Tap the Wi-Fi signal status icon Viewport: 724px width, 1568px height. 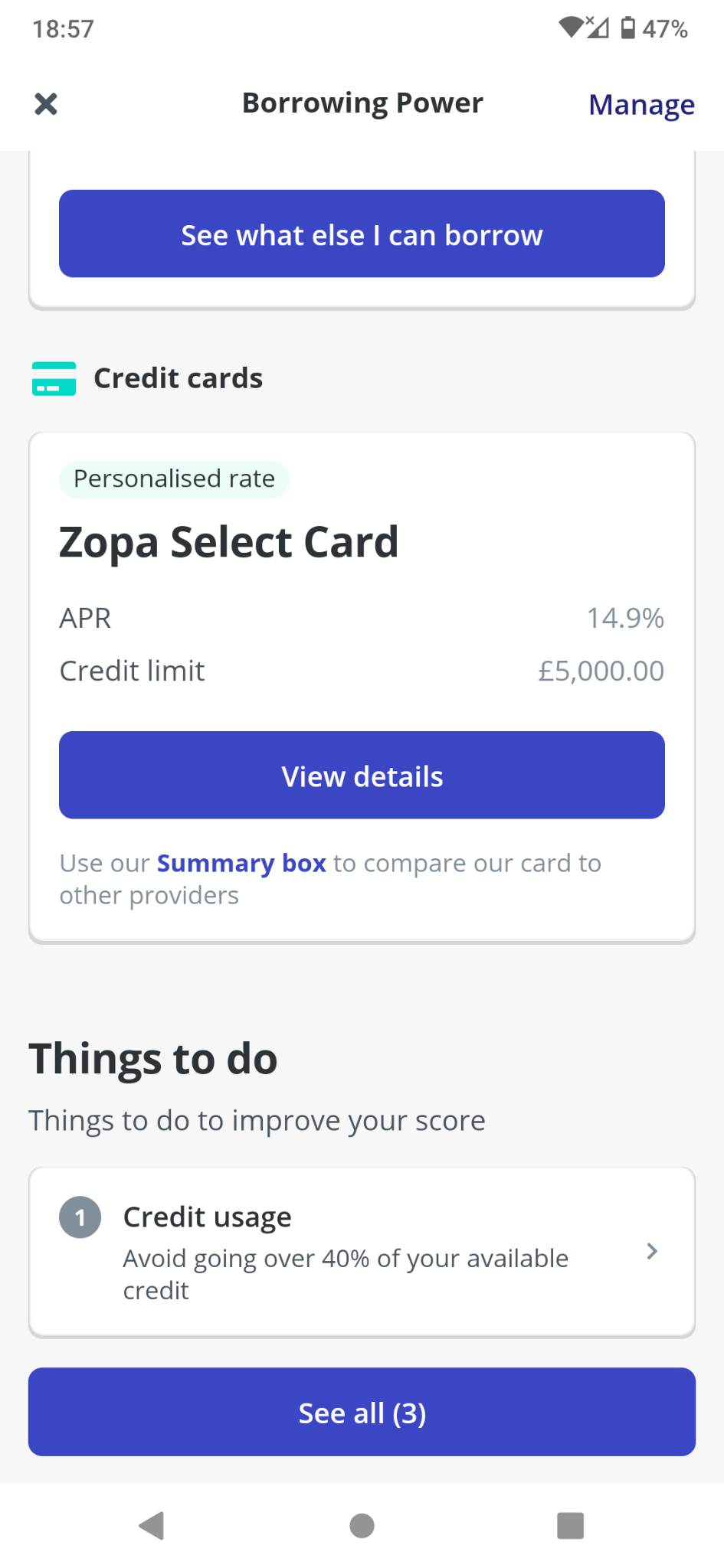pyautogui.click(x=572, y=28)
